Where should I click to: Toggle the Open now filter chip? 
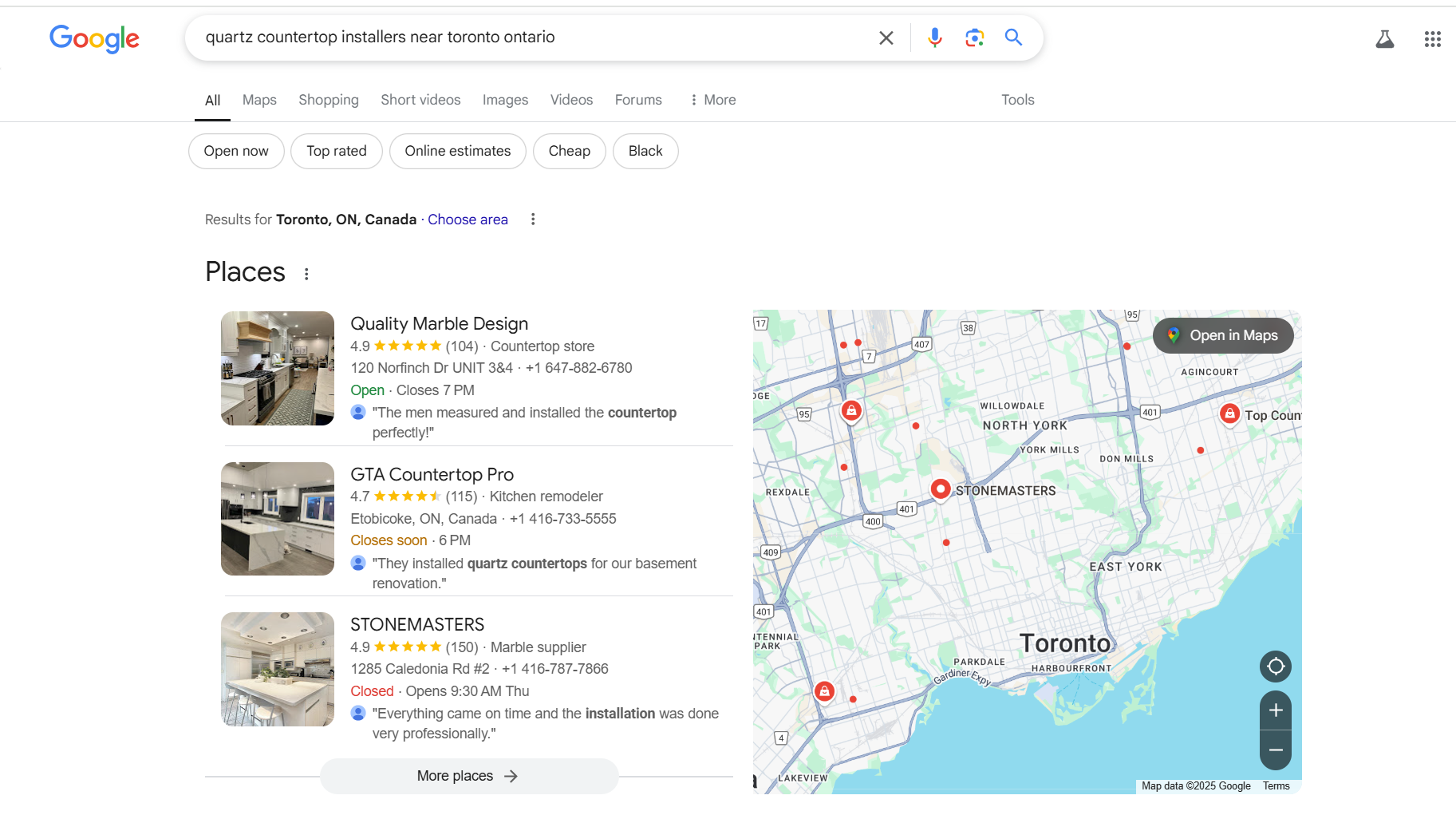[236, 151]
